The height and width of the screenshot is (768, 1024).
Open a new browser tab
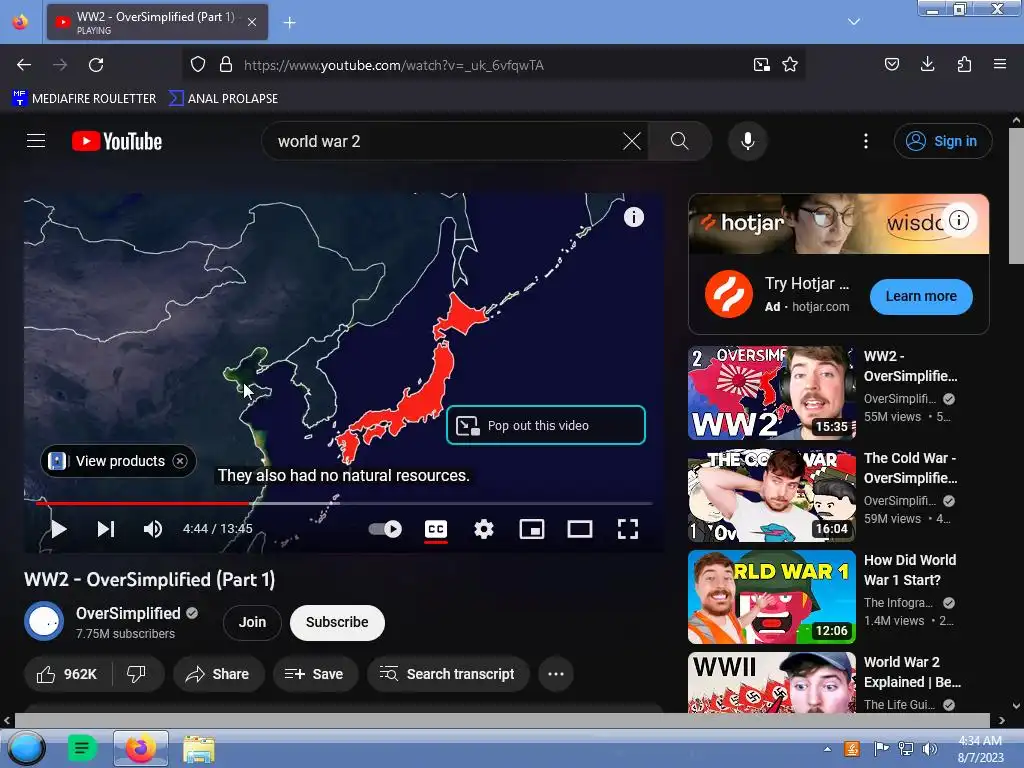(289, 23)
